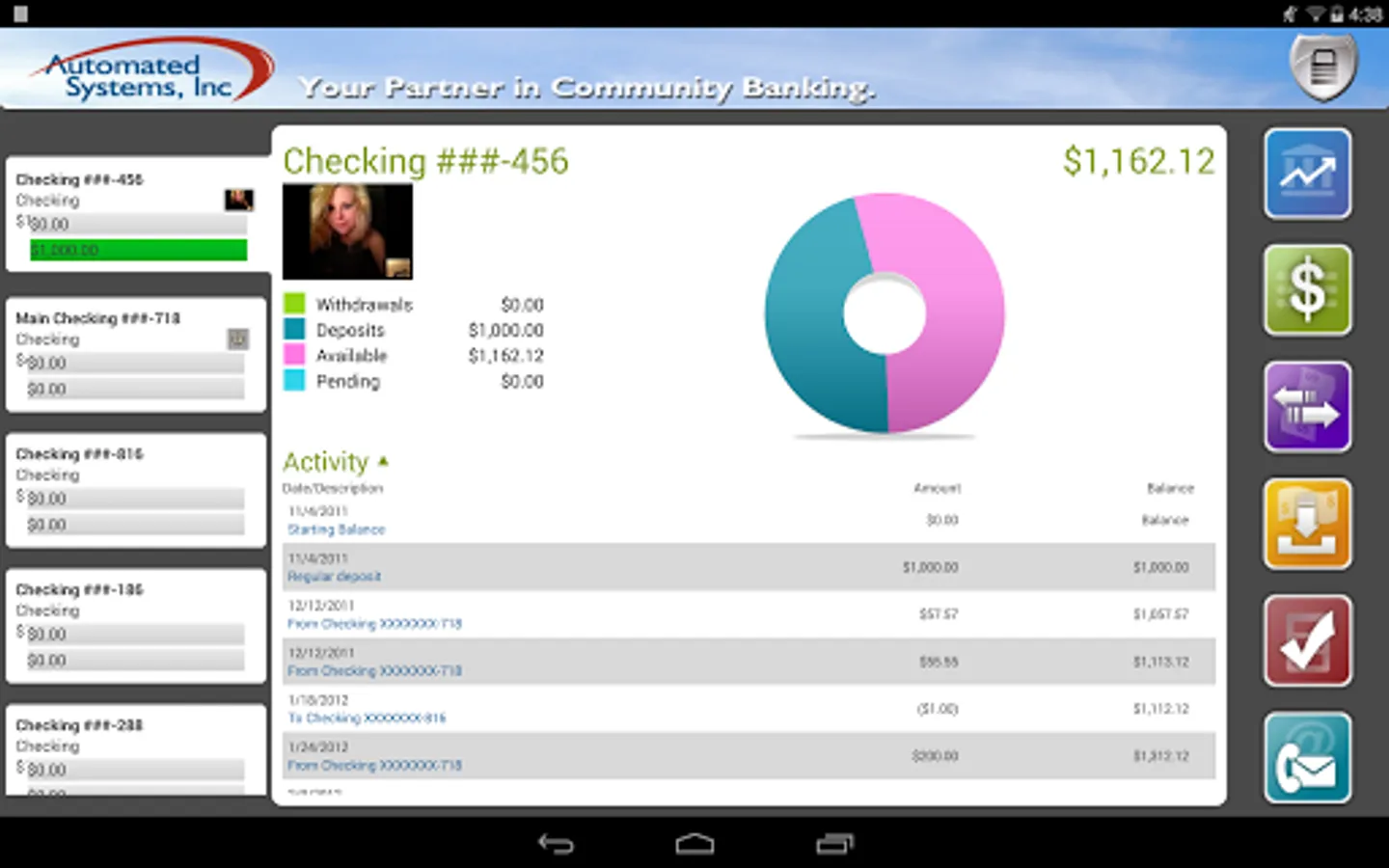The height and width of the screenshot is (868, 1389).
Task: Open the $57.57 From Checking XXXXXXX-718 transaction
Action: tap(749, 614)
